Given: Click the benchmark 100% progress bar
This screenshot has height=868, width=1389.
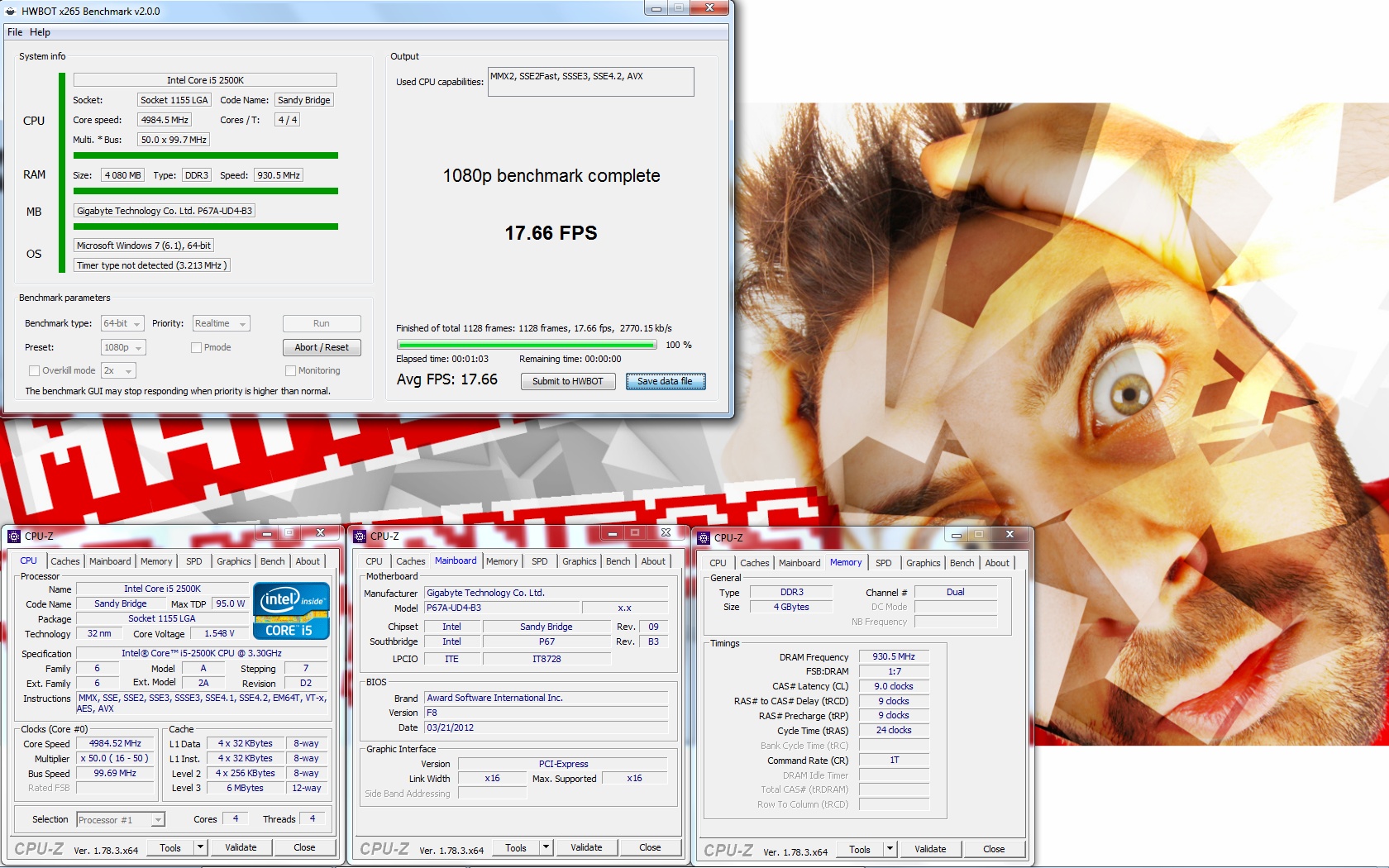Looking at the screenshot, I should [527, 345].
